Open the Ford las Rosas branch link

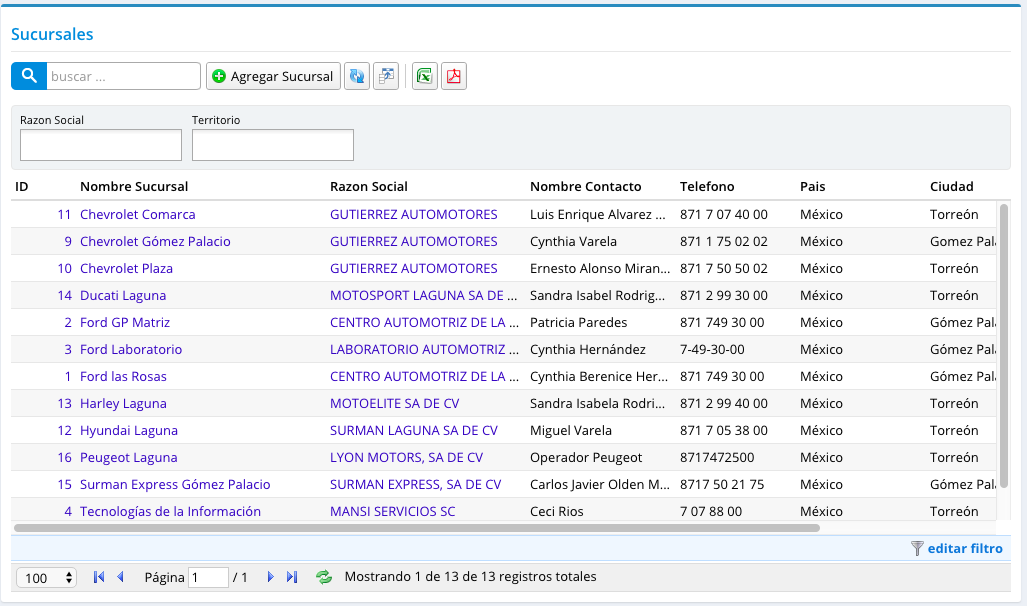point(123,377)
